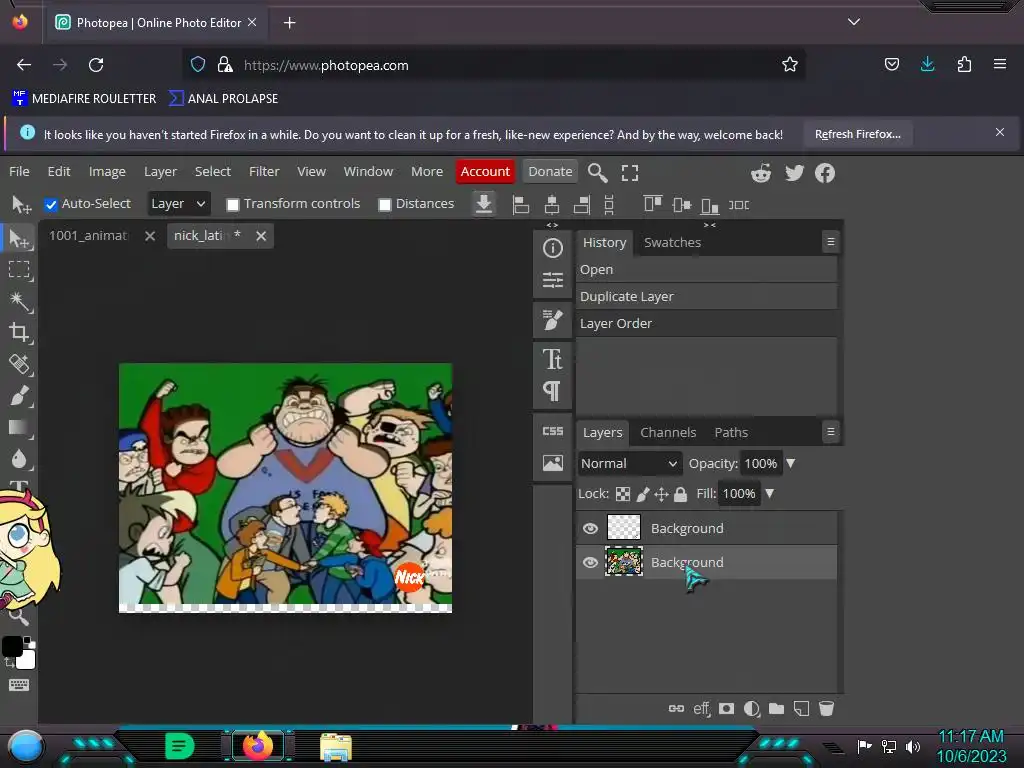Open the Filter menu
This screenshot has width=1024, height=768.
(264, 171)
